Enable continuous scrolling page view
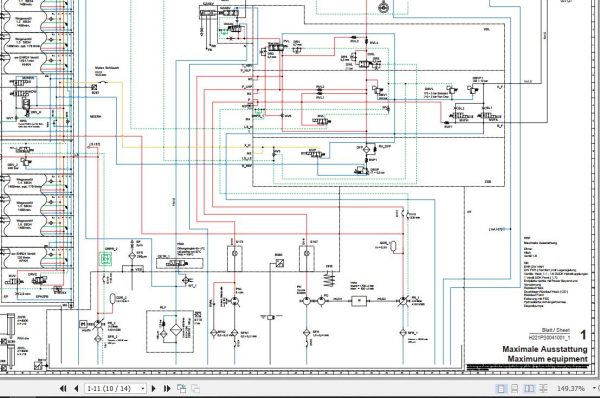Image resolution: width=600 pixels, height=398 pixels. tap(515, 388)
